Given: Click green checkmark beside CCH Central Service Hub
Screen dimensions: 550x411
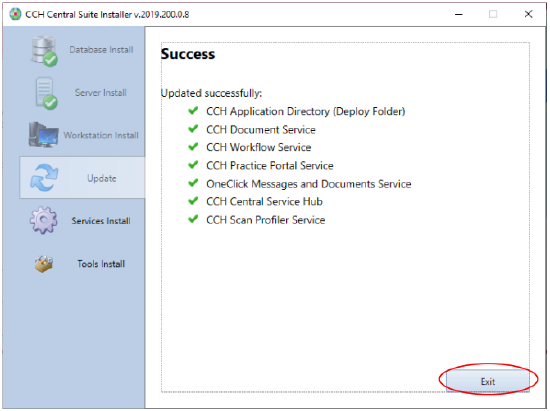Looking at the screenshot, I should pyautogui.click(x=193, y=201).
